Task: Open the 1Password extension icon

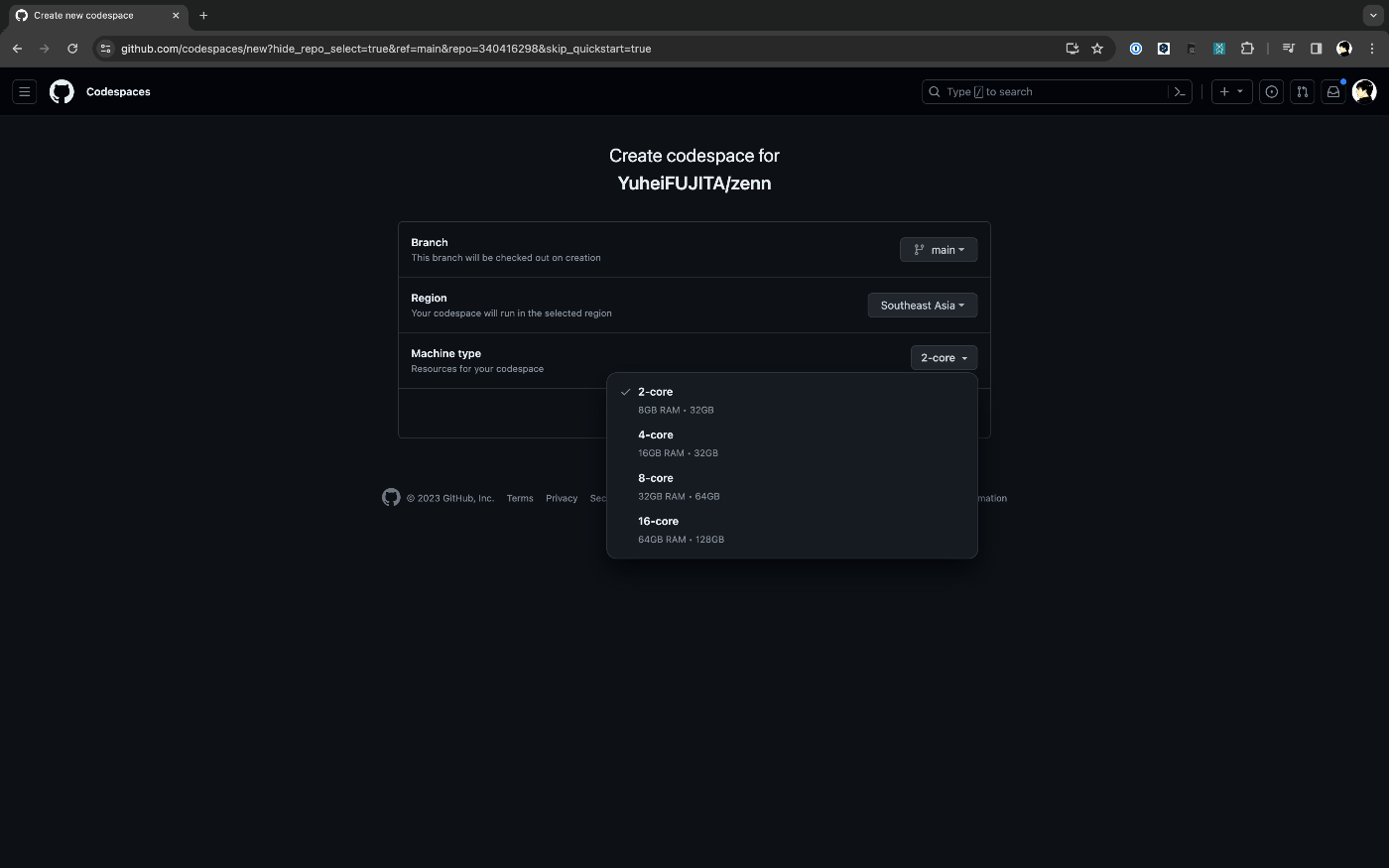Action: pyautogui.click(x=1136, y=48)
